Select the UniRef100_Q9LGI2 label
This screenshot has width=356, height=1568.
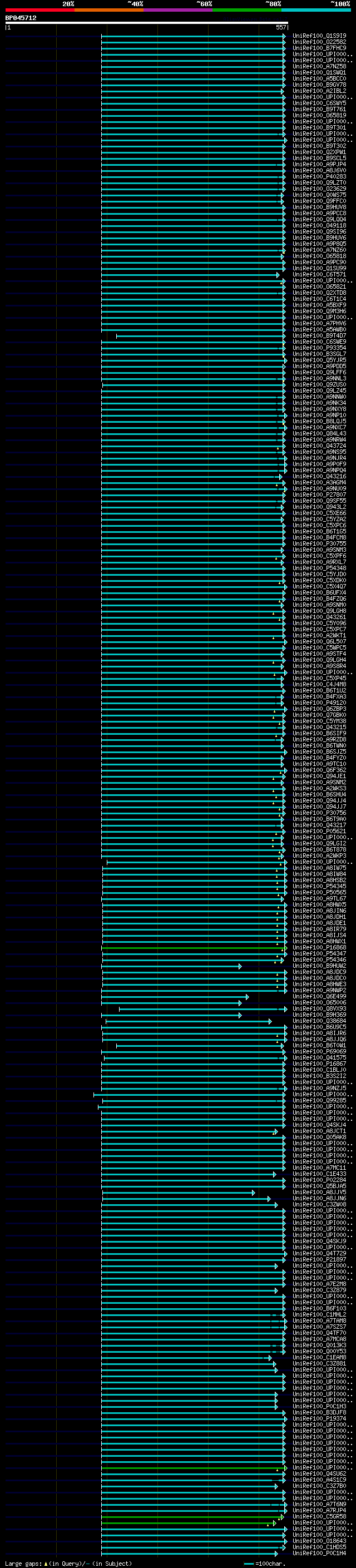coord(319,844)
